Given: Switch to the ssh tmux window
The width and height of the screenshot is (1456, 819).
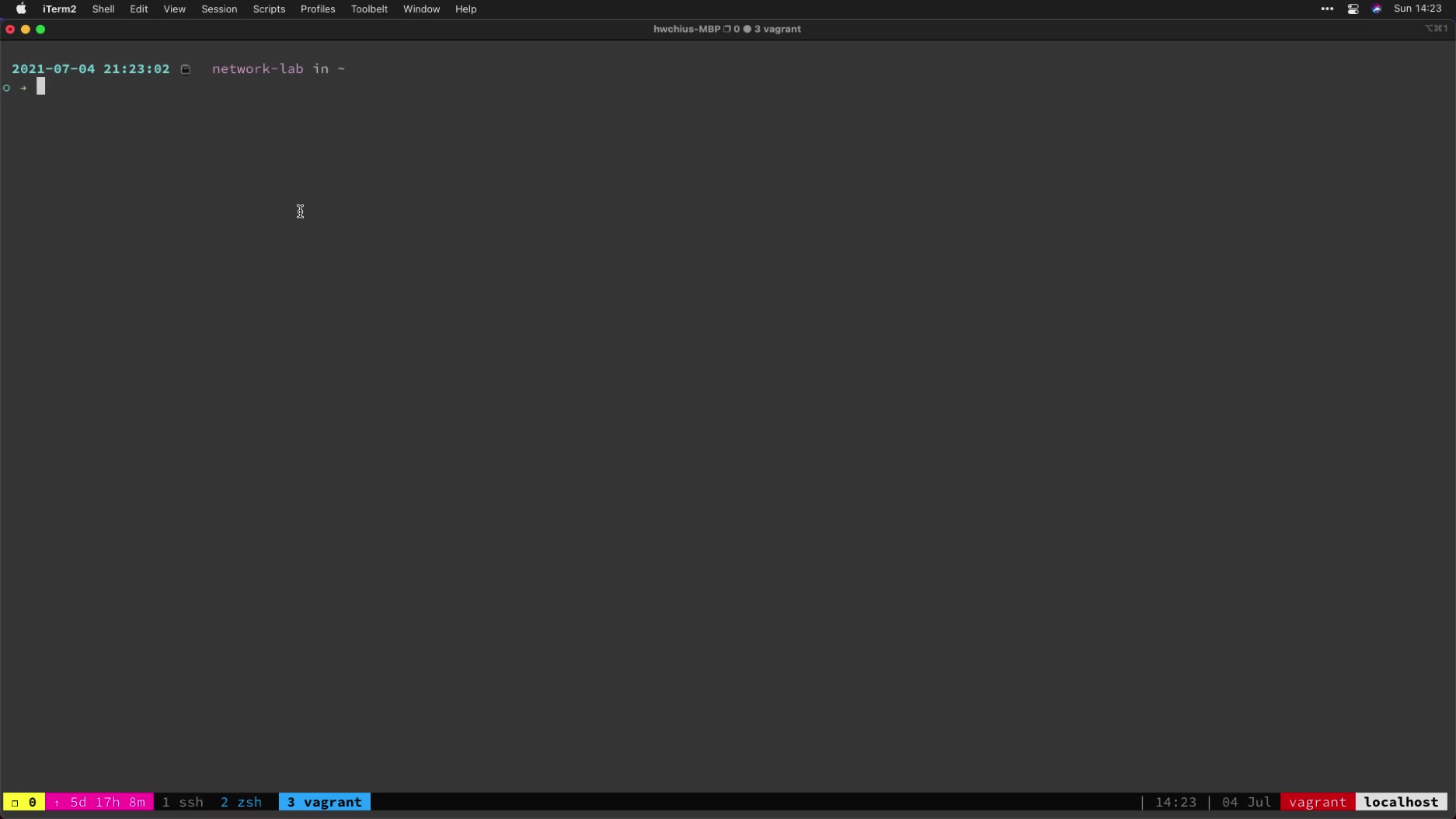Looking at the screenshot, I should 183,802.
